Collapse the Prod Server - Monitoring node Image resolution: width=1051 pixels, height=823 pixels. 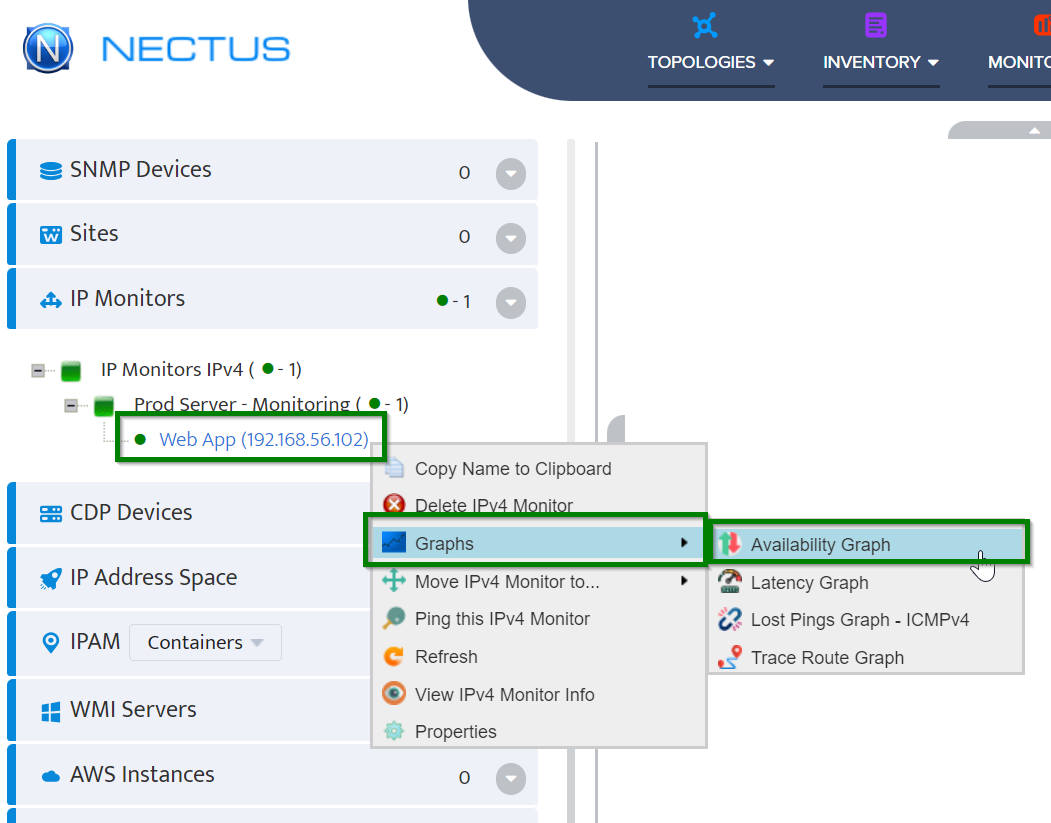click(x=71, y=405)
